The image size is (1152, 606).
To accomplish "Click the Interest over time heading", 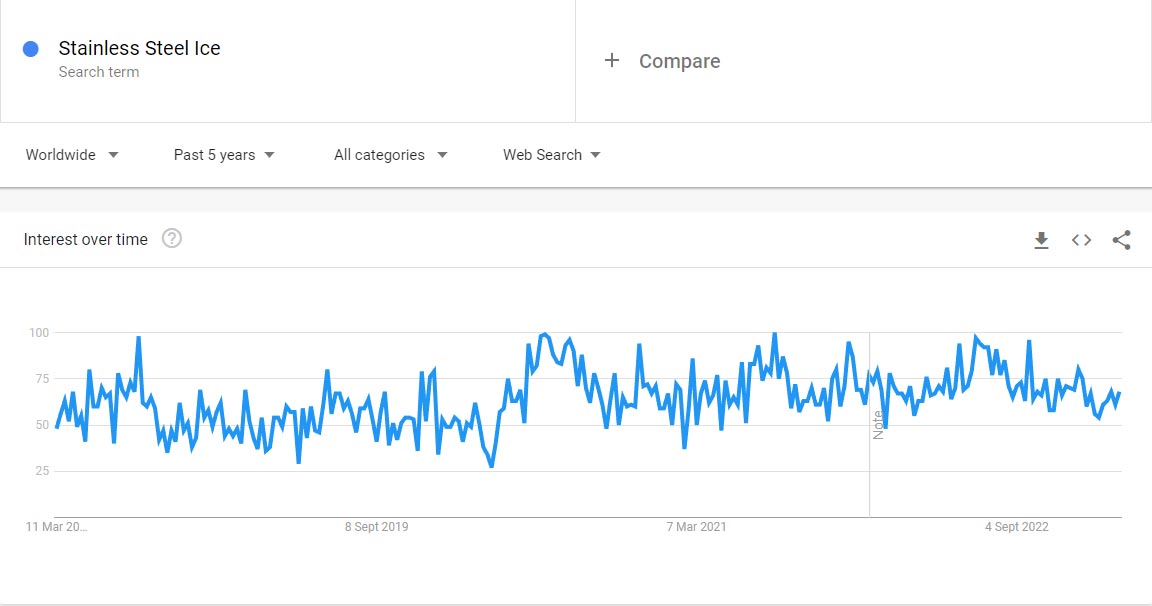I will pos(86,239).
